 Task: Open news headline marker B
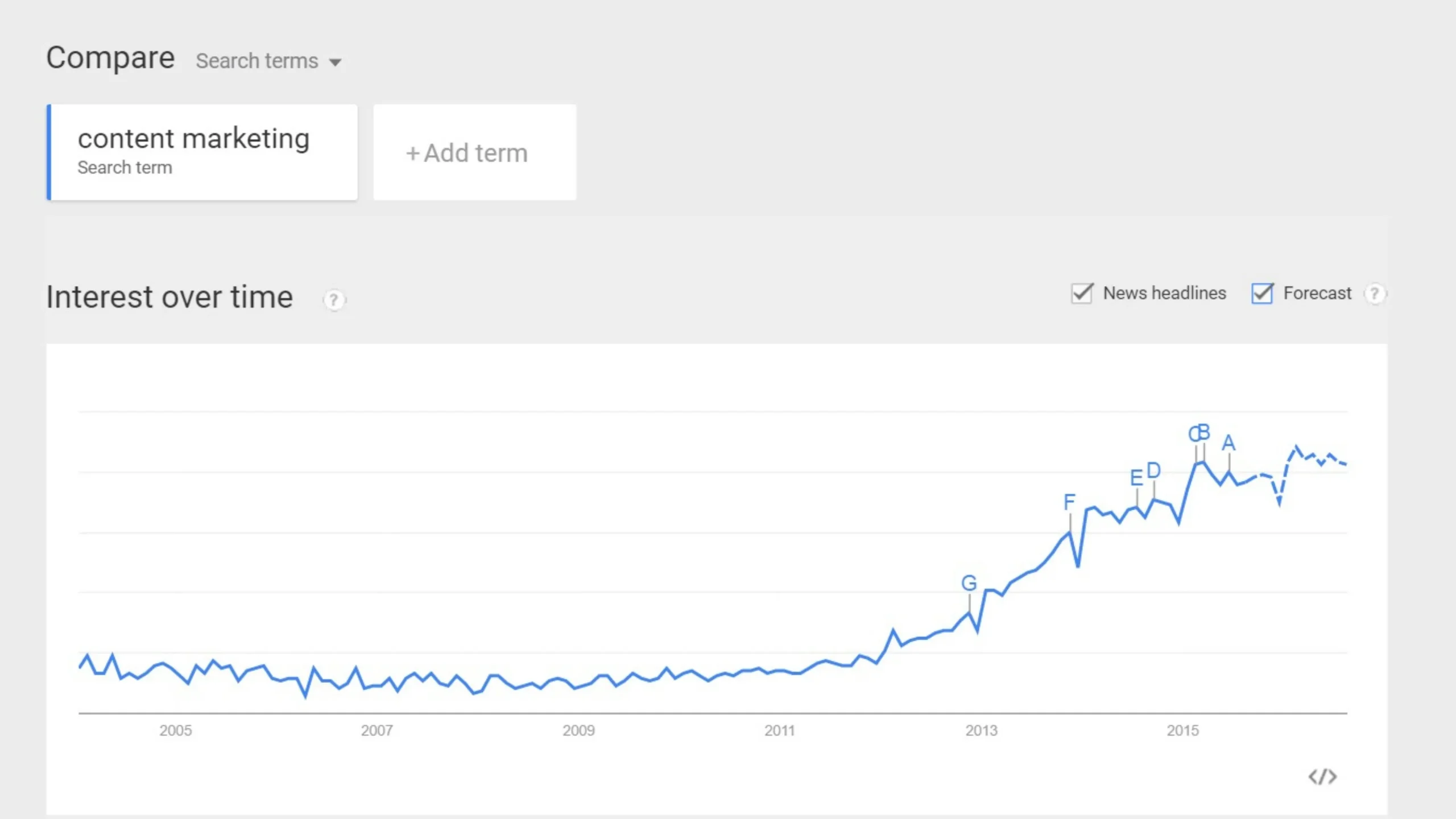click(x=1204, y=432)
